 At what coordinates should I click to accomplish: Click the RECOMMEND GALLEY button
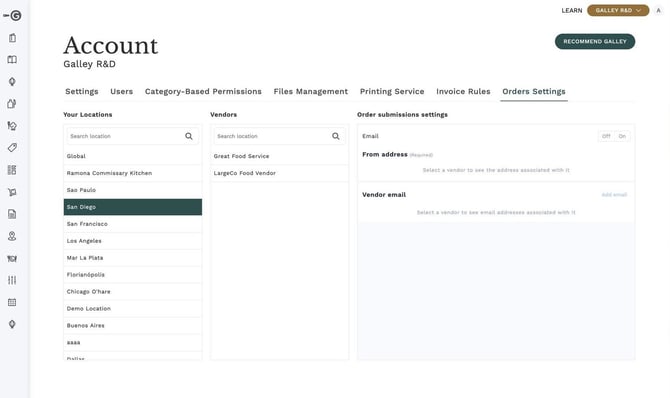click(595, 41)
